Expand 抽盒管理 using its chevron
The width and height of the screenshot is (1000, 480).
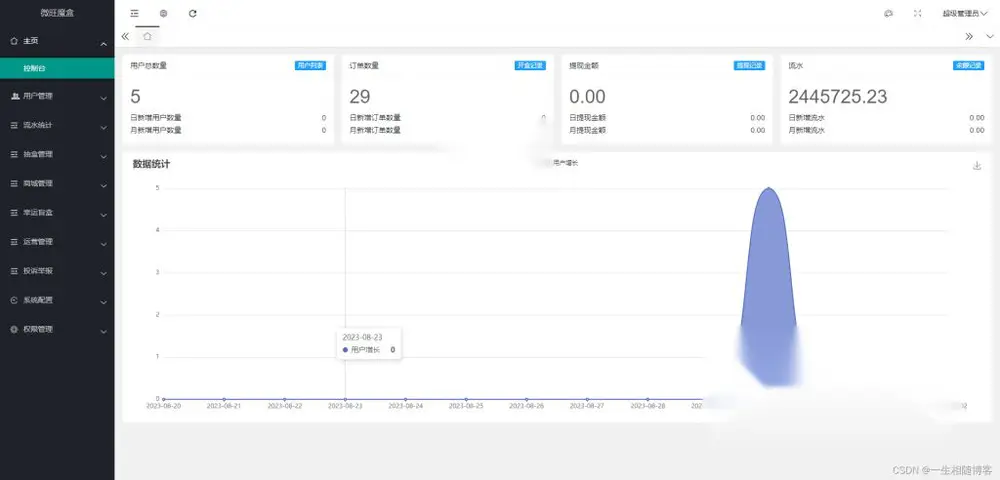coord(103,157)
